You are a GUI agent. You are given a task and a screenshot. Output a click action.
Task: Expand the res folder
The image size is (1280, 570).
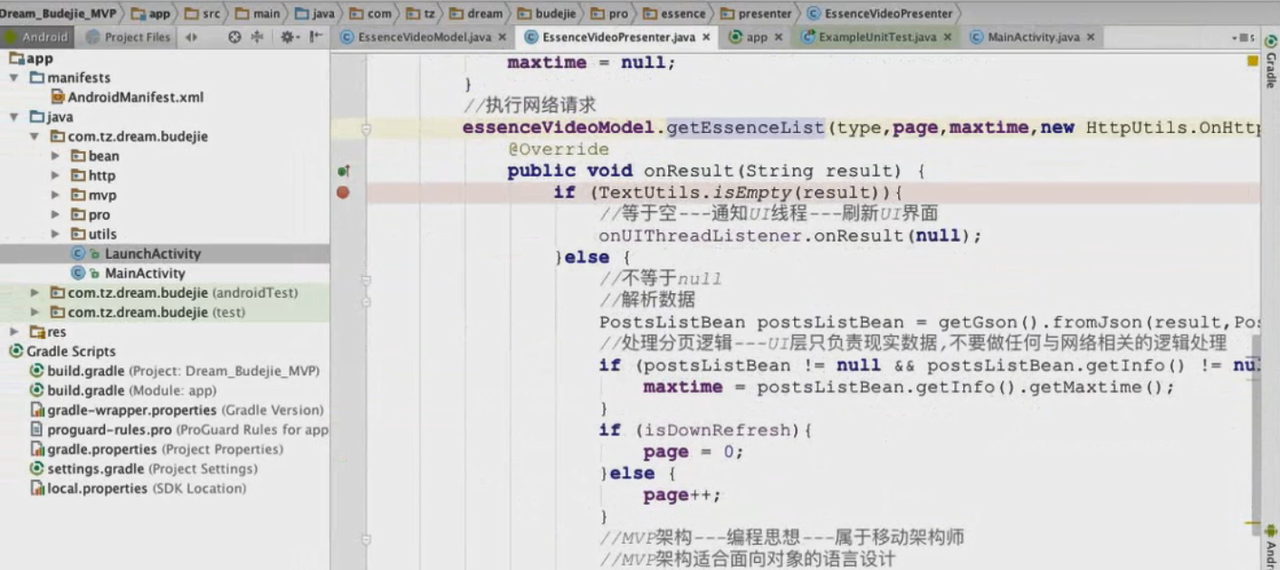[x=15, y=331]
